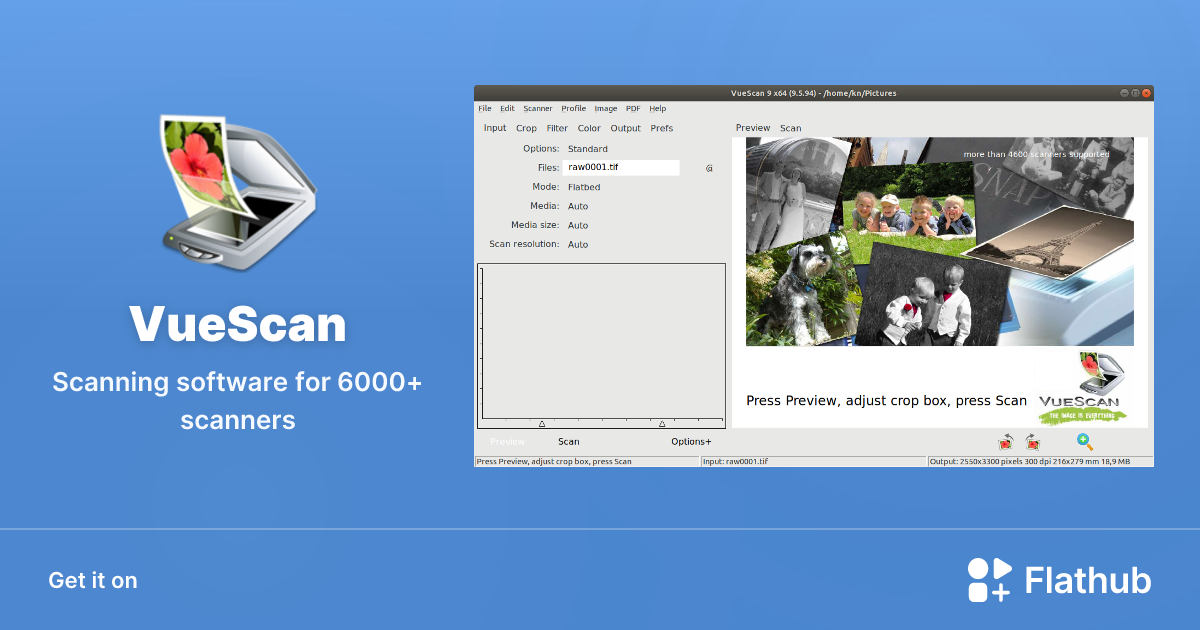This screenshot has width=1200, height=630.
Task: Open the PDF menu
Action: coord(633,108)
